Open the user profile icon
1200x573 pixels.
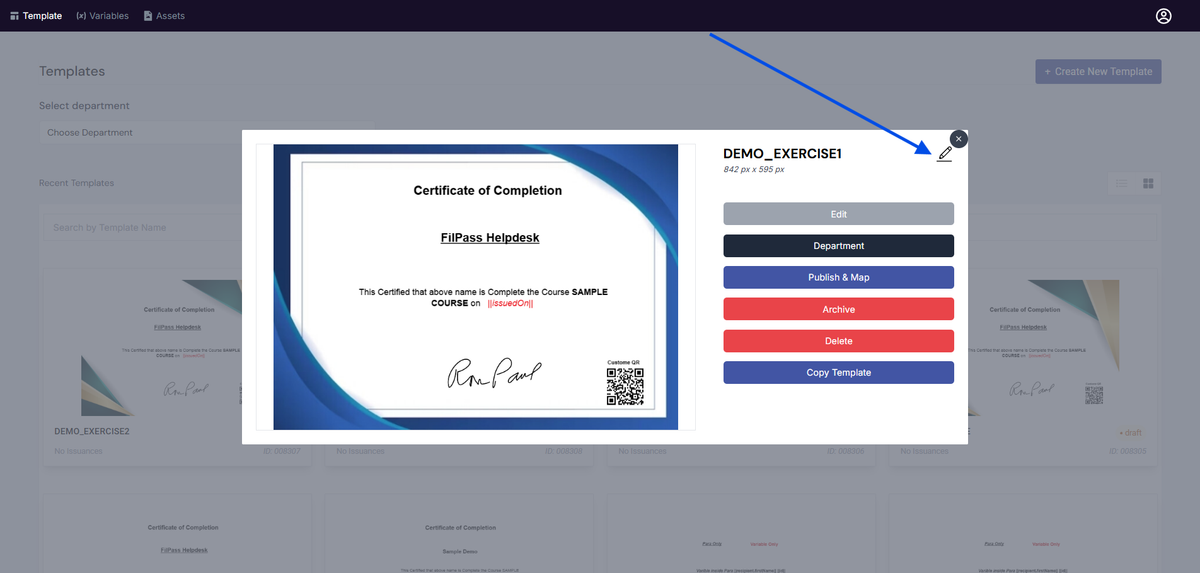point(1163,16)
